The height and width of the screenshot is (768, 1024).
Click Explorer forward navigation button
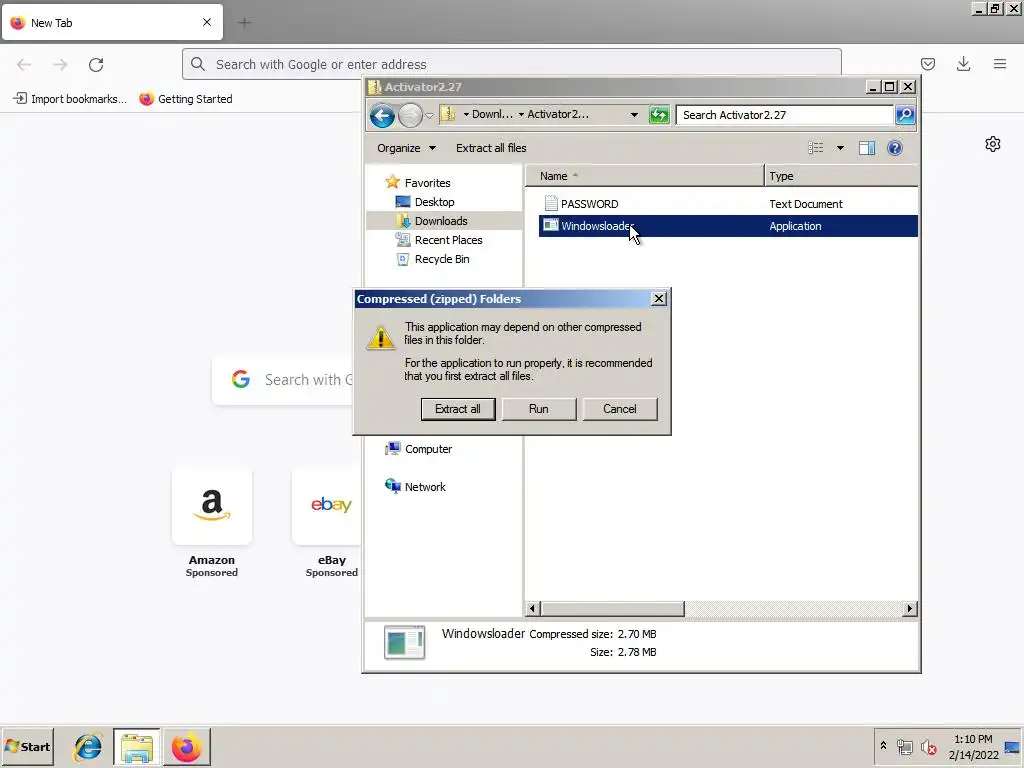(410, 116)
